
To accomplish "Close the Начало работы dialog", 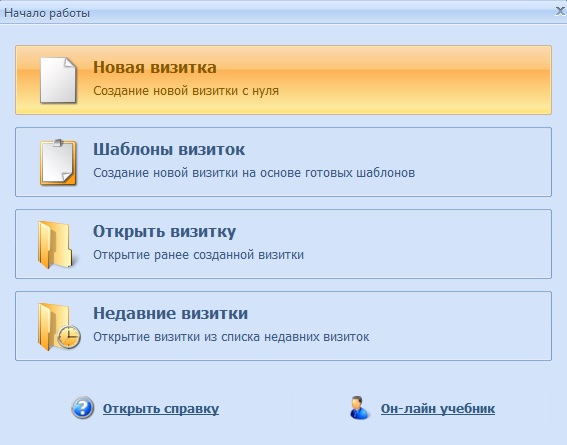I will [560, 12].
